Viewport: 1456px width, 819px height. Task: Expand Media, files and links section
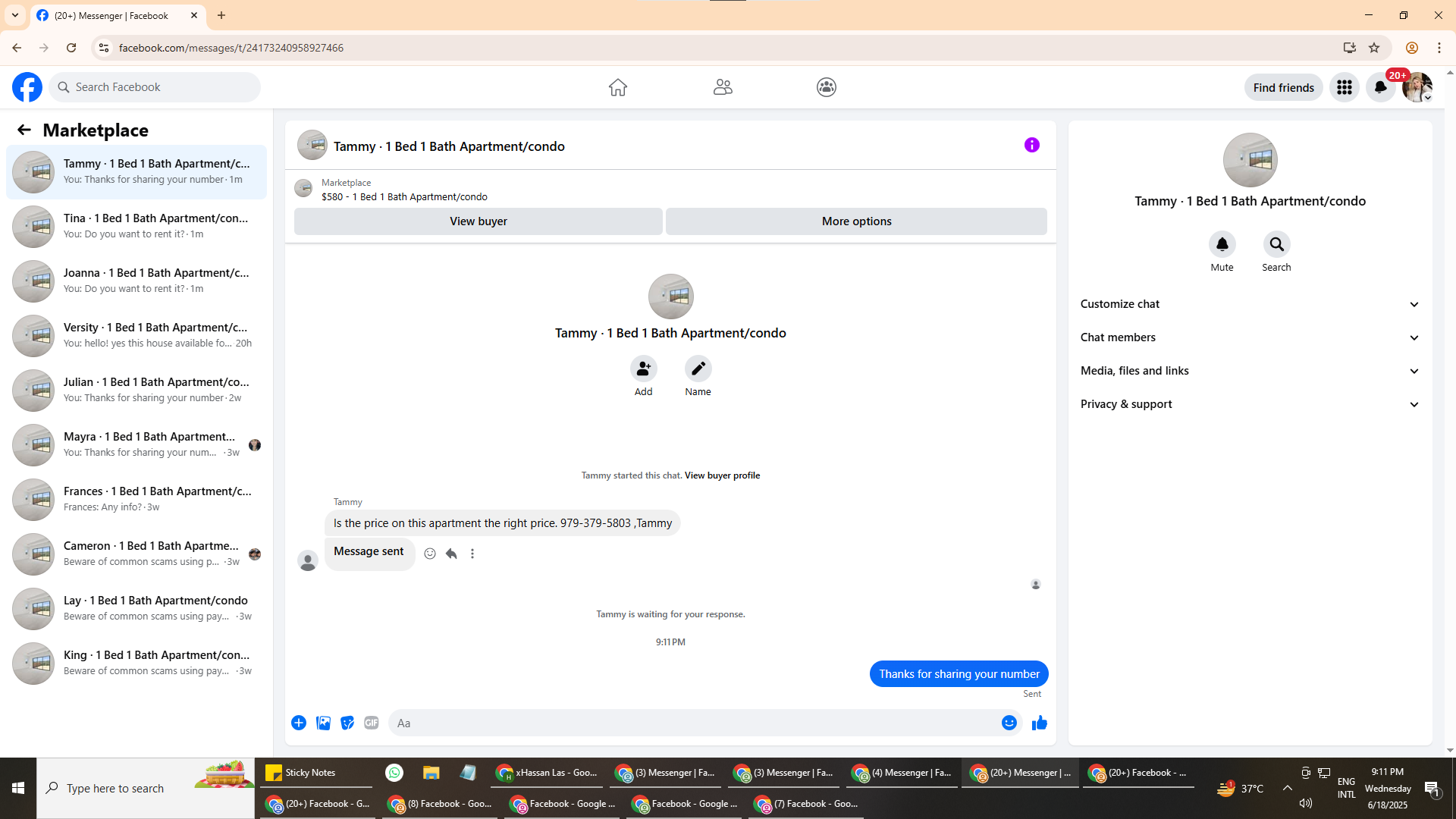click(x=1250, y=371)
